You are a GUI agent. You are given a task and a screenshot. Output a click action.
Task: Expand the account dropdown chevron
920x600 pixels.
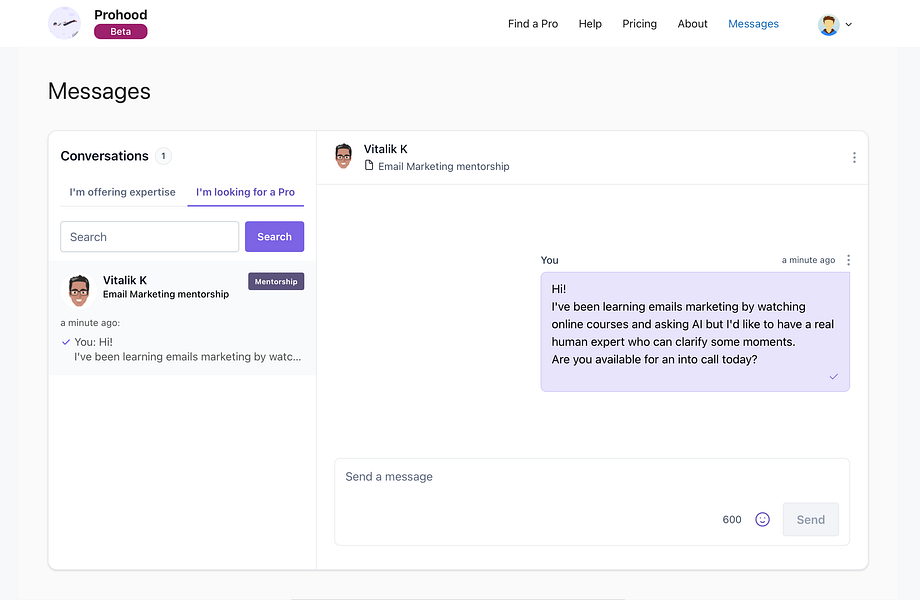coord(848,25)
